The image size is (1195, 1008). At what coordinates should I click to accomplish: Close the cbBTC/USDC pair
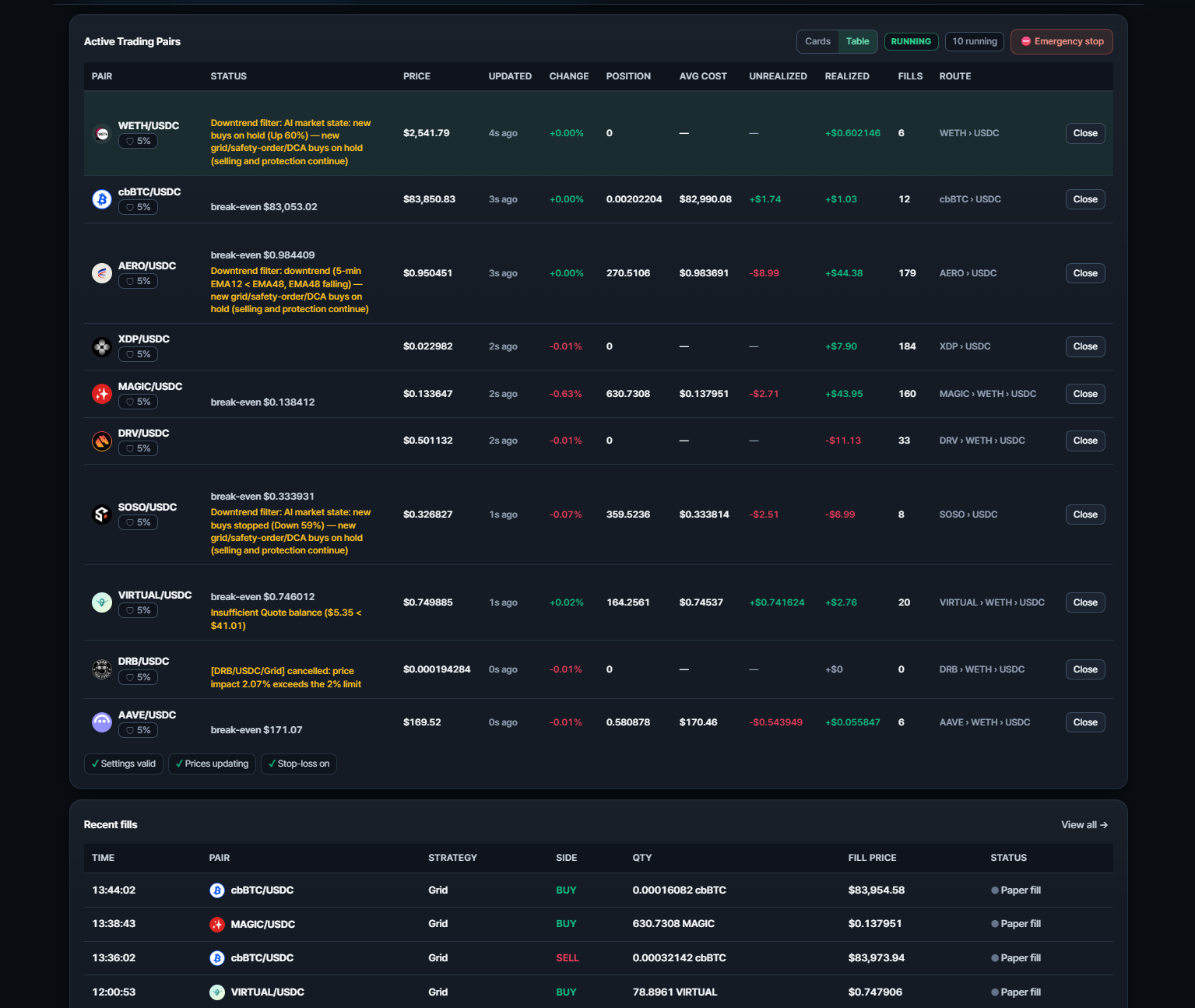(x=1085, y=199)
